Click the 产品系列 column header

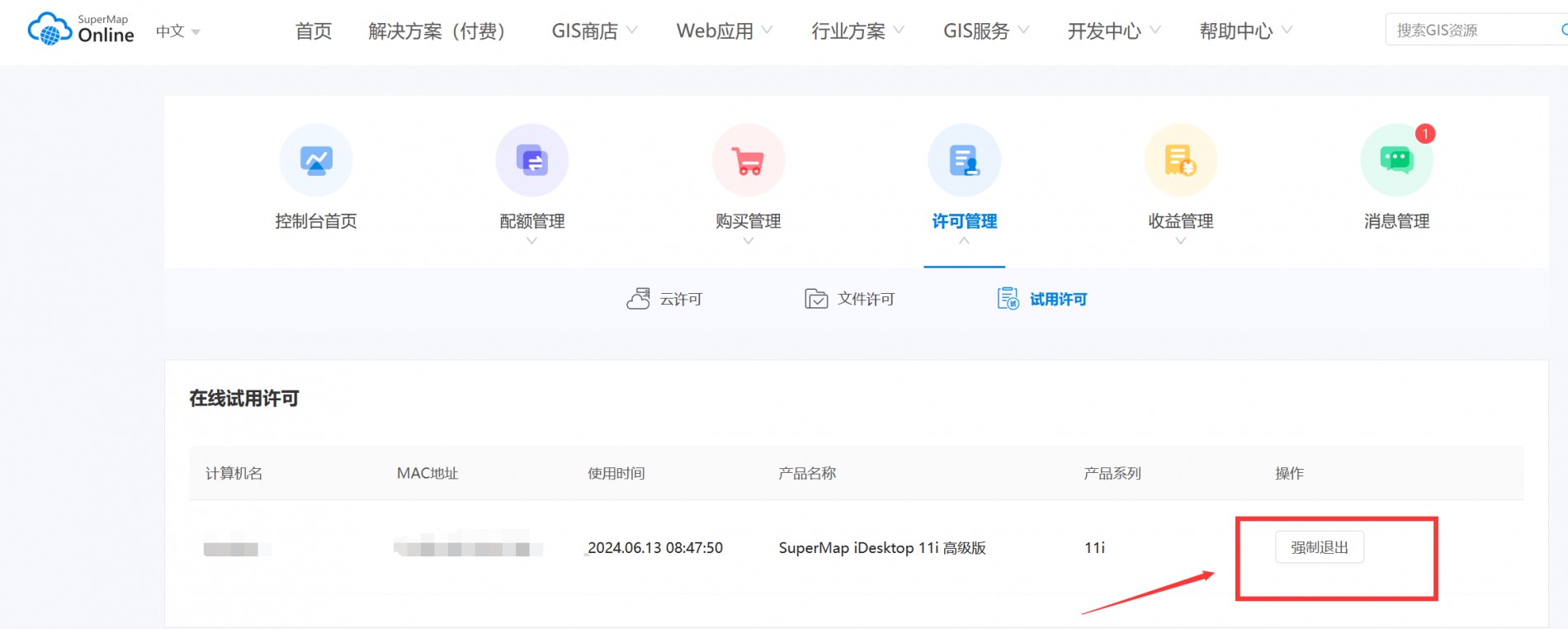1112,473
